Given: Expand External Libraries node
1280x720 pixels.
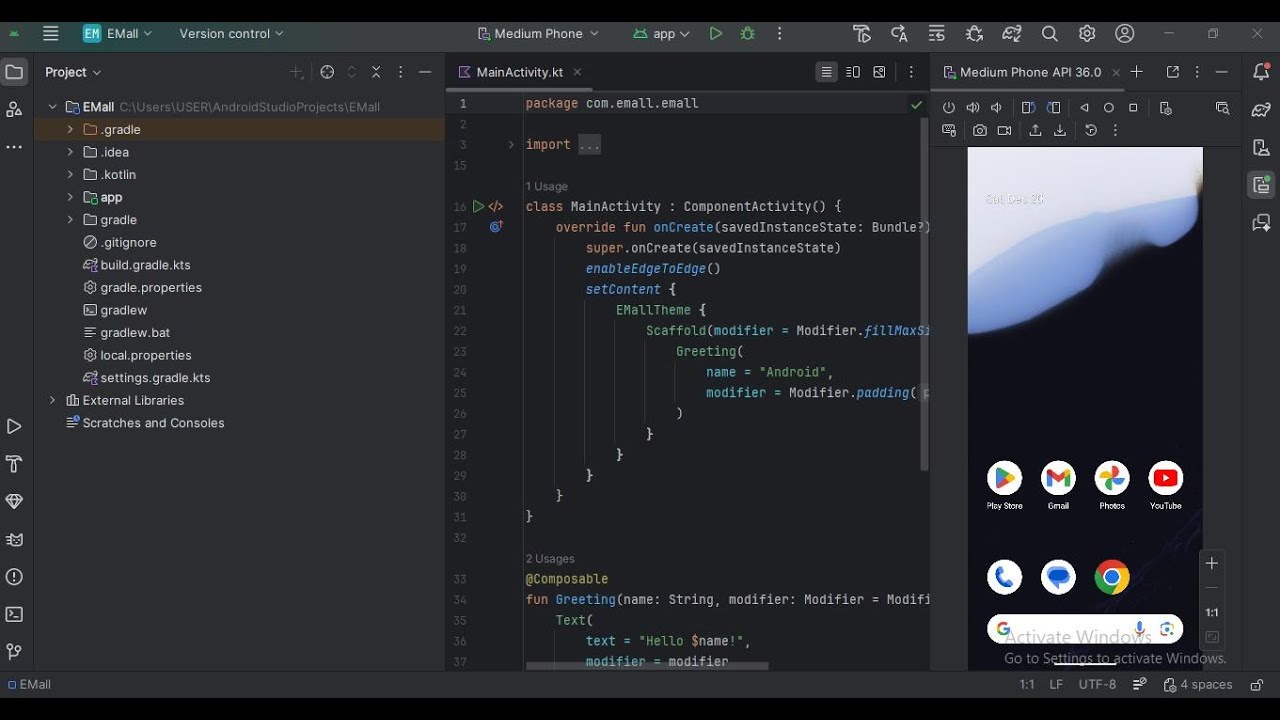Looking at the screenshot, I should pyautogui.click(x=53, y=400).
